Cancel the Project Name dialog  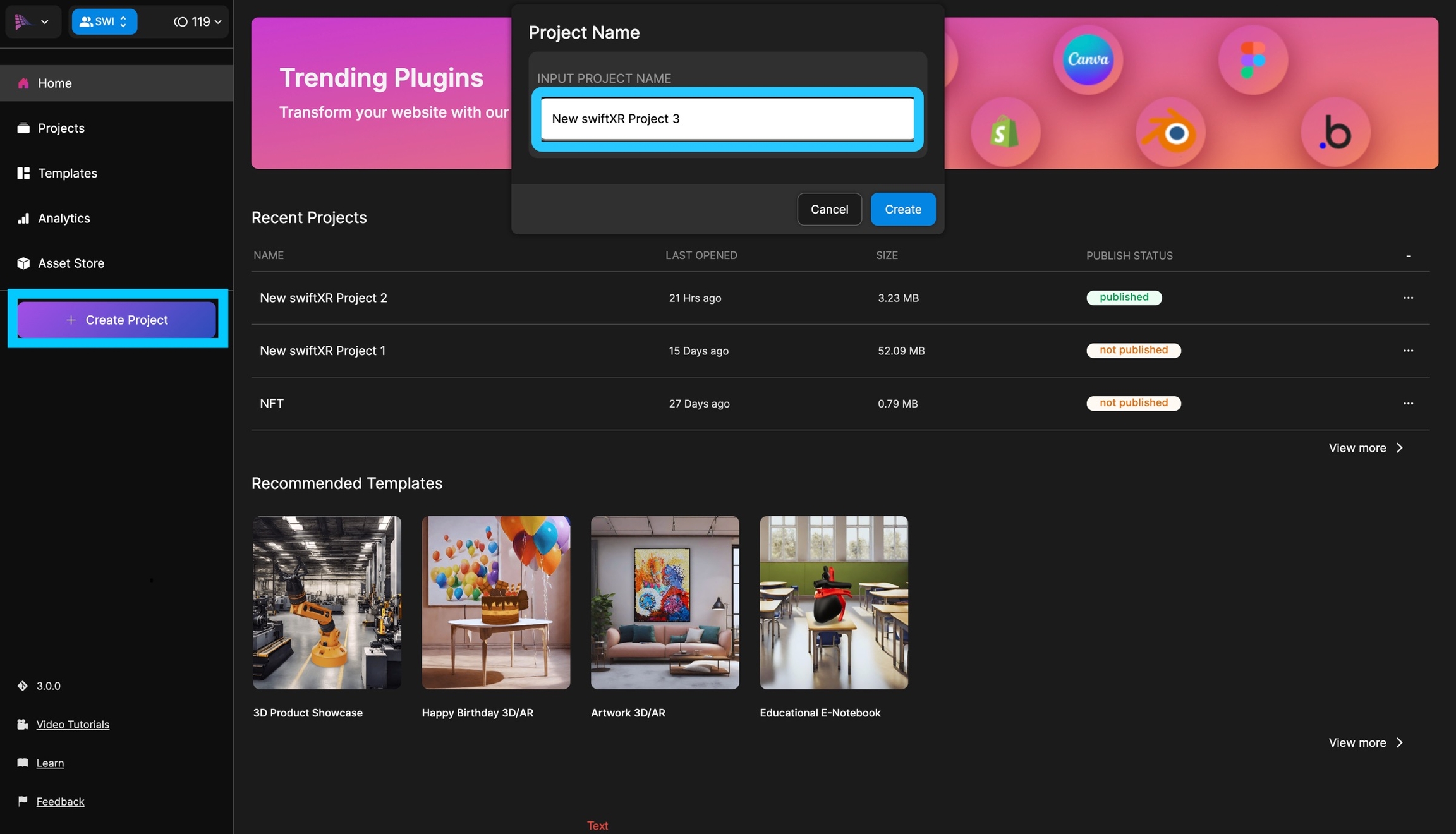tap(829, 209)
